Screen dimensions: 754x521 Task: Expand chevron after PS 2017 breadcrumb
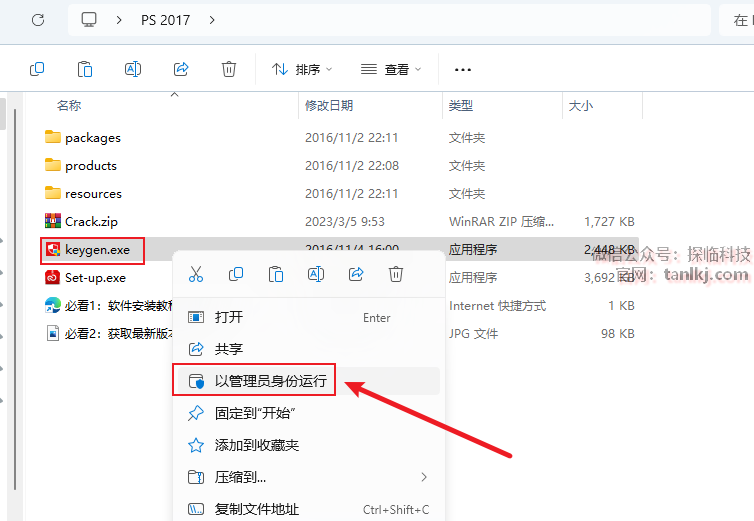[212, 20]
